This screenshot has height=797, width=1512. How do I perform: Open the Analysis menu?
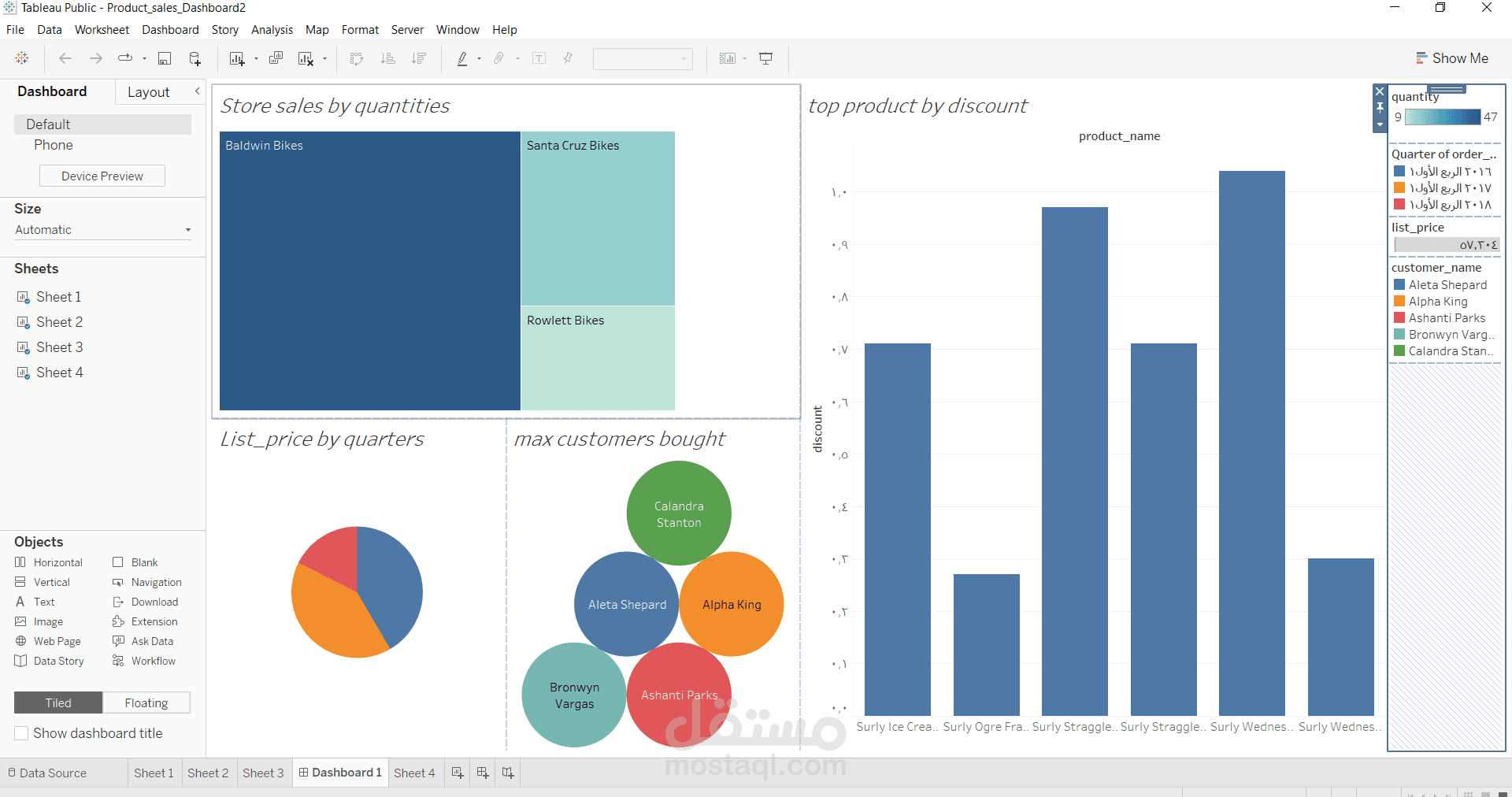(x=272, y=30)
